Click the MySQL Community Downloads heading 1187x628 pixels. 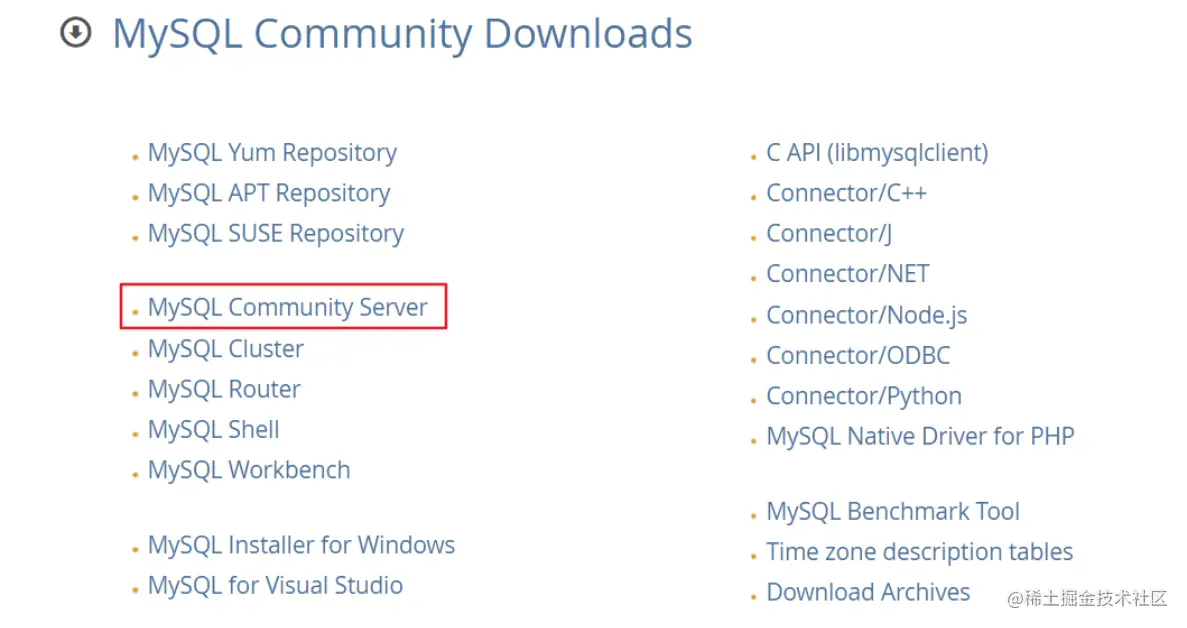pos(402,34)
